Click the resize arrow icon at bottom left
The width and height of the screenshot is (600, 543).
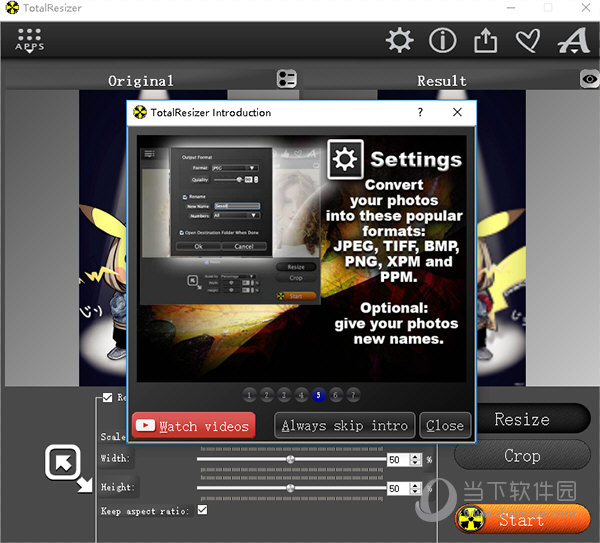coord(68,468)
